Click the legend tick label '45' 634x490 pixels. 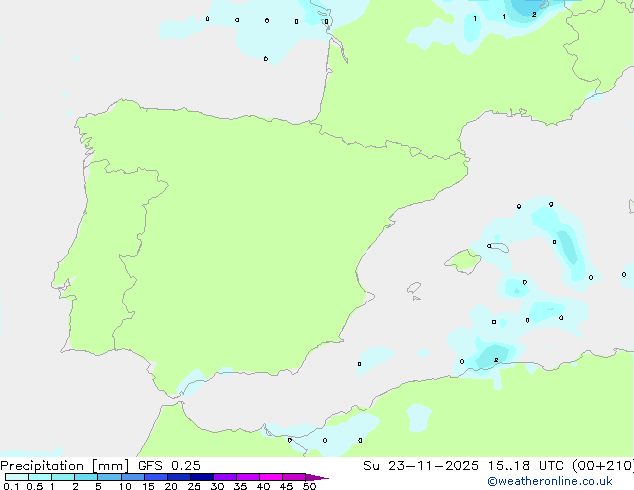tap(286, 486)
